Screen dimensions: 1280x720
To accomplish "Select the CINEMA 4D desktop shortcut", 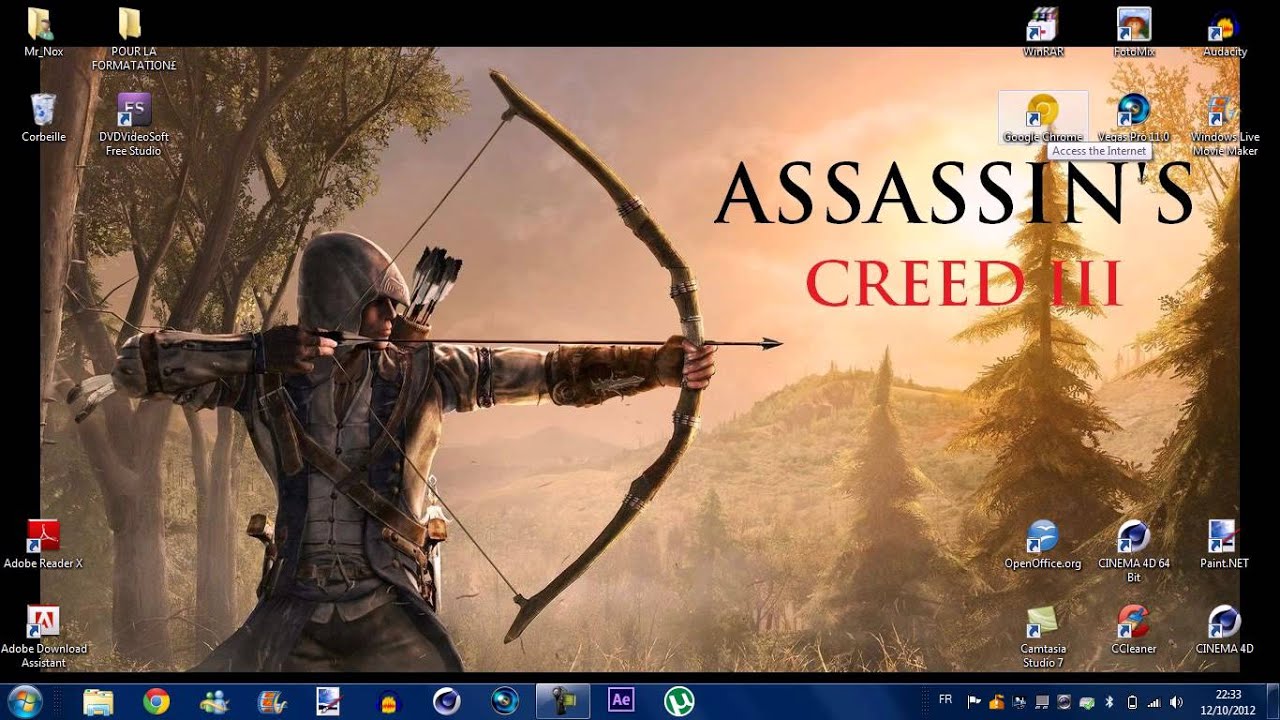I will pyautogui.click(x=1224, y=630).
